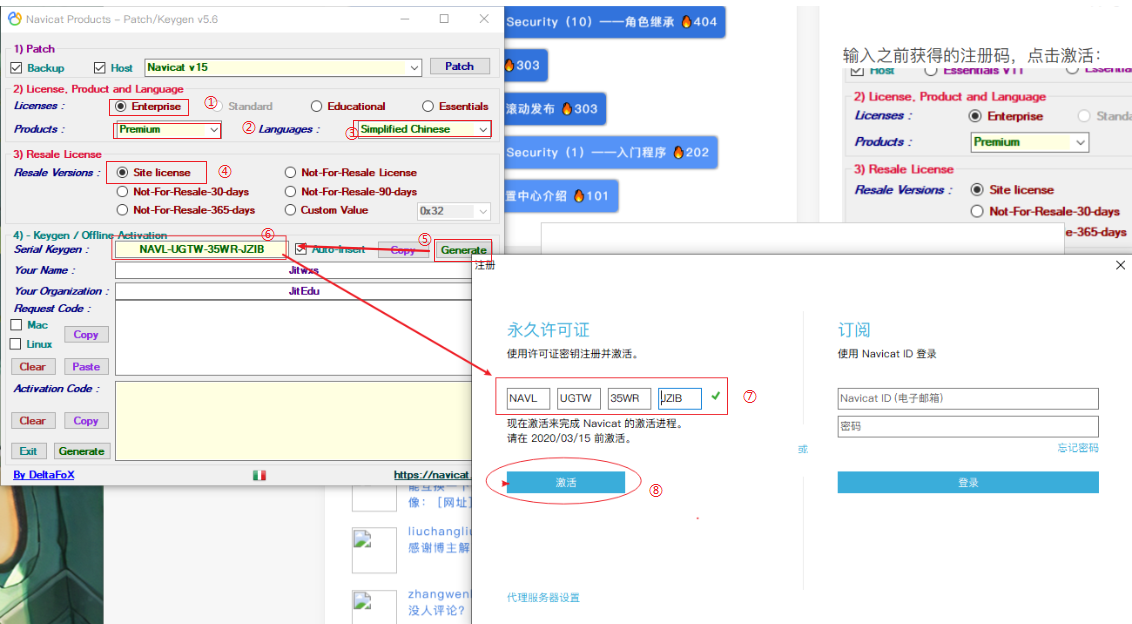Click the blue 激活 activate button
This screenshot has height=624, width=1132.
click(x=566, y=482)
